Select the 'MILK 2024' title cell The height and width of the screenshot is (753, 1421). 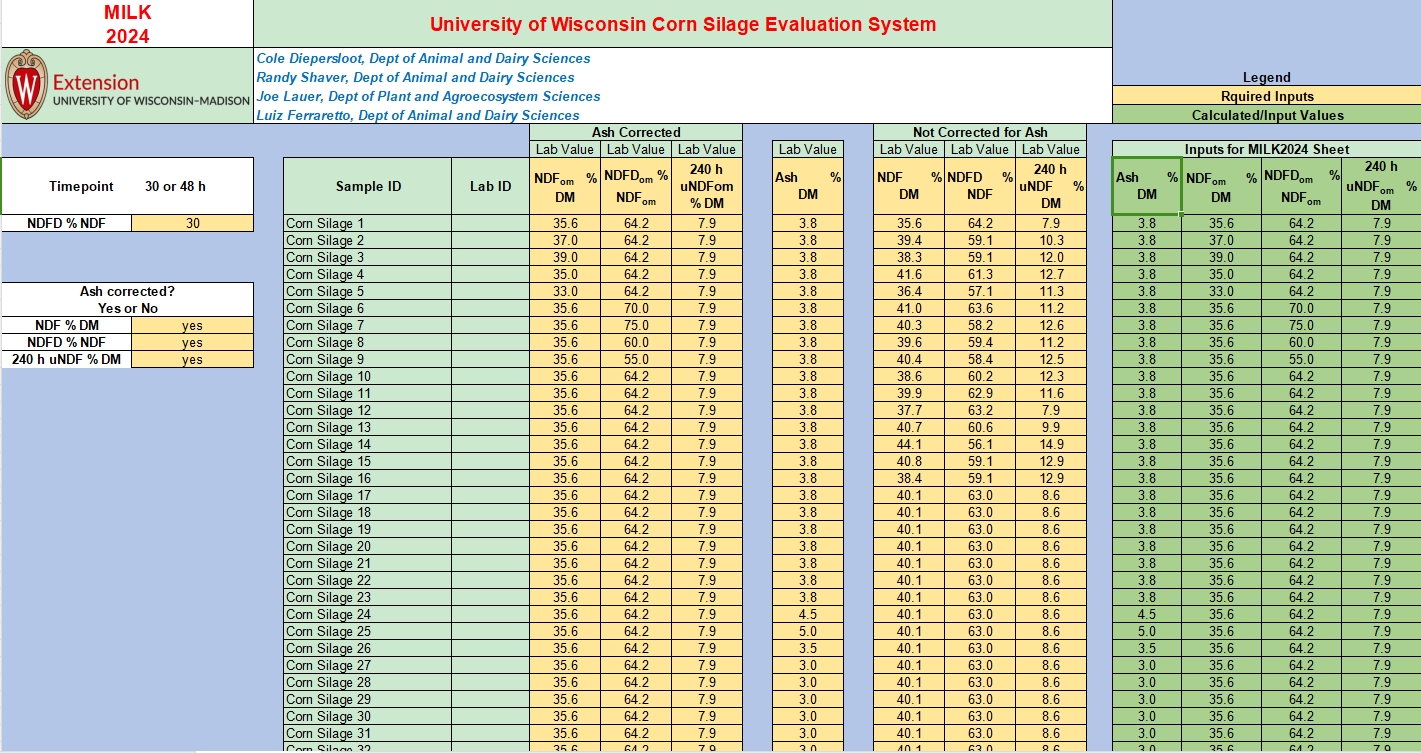[127, 24]
